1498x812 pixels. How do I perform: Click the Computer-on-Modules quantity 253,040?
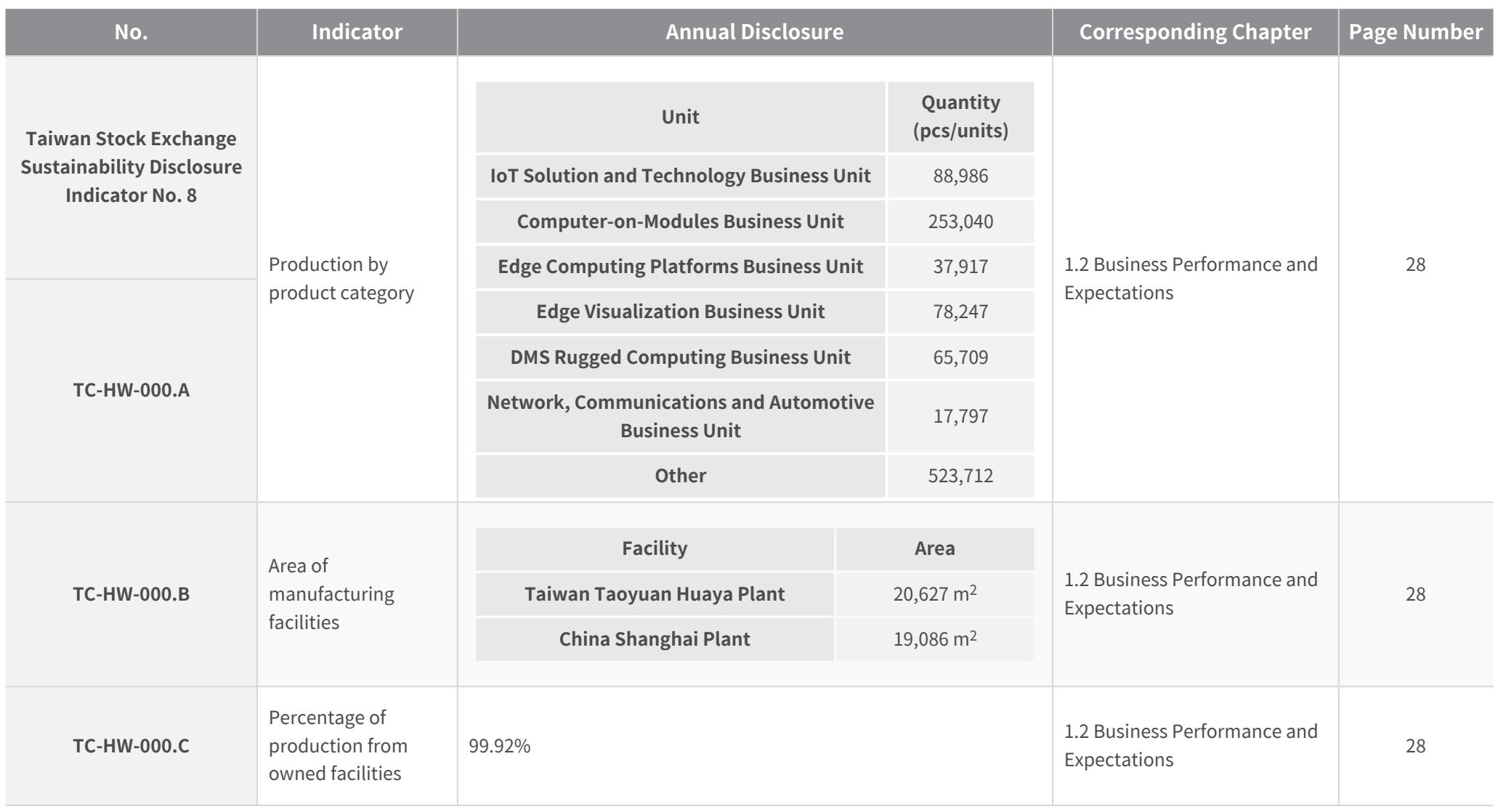tap(960, 222)
